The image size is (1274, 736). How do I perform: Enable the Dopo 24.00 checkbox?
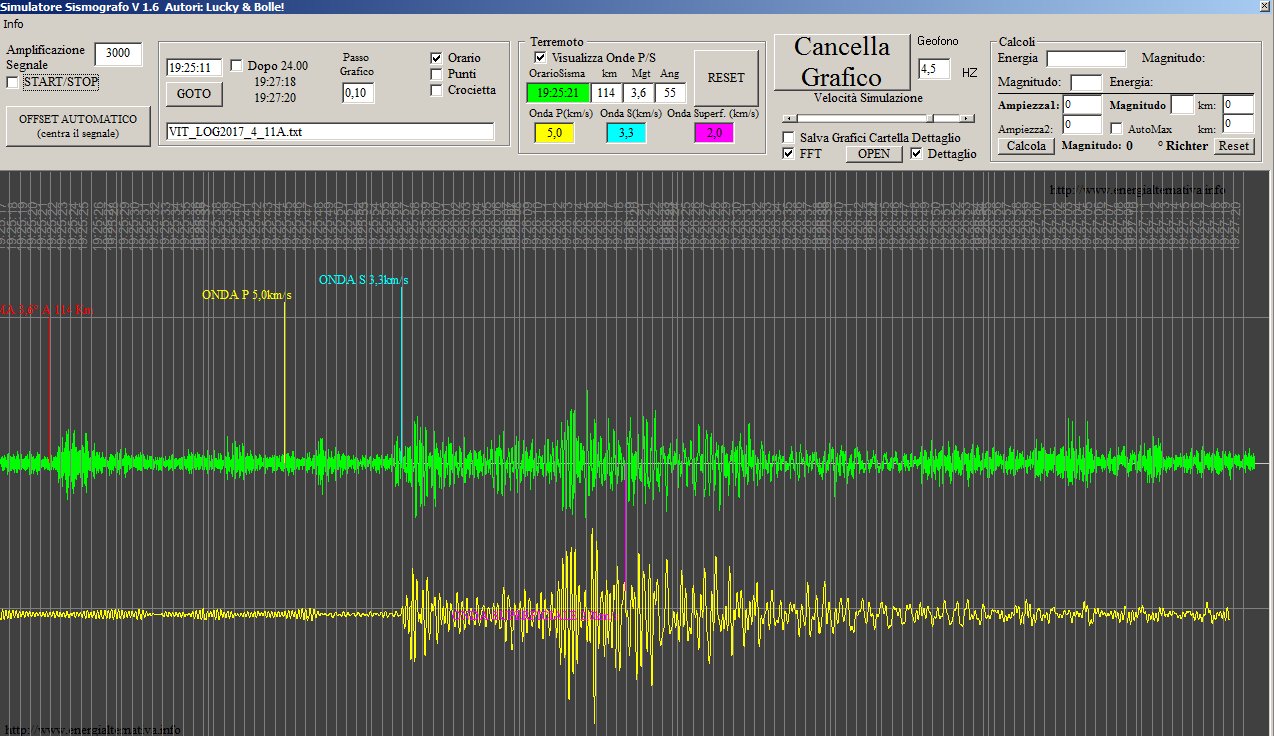237,66
